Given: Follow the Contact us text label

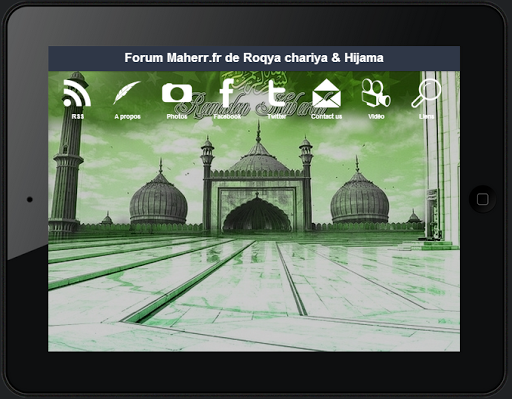Looking at the screenshot, I should [x=327, y=116].
